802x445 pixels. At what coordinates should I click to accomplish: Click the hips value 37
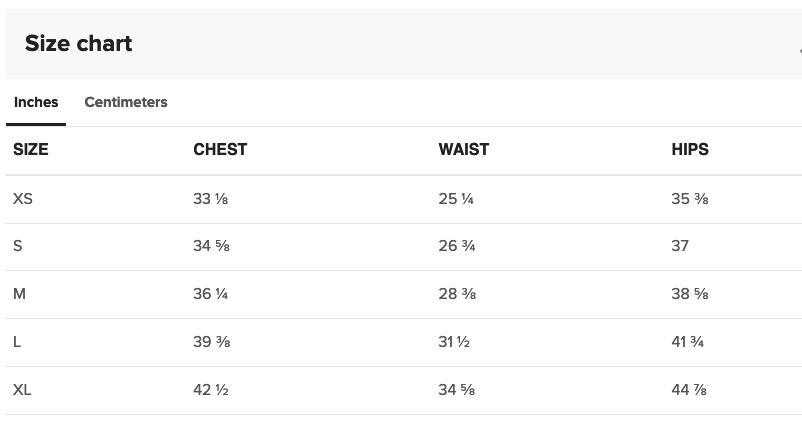coord(680,246)
